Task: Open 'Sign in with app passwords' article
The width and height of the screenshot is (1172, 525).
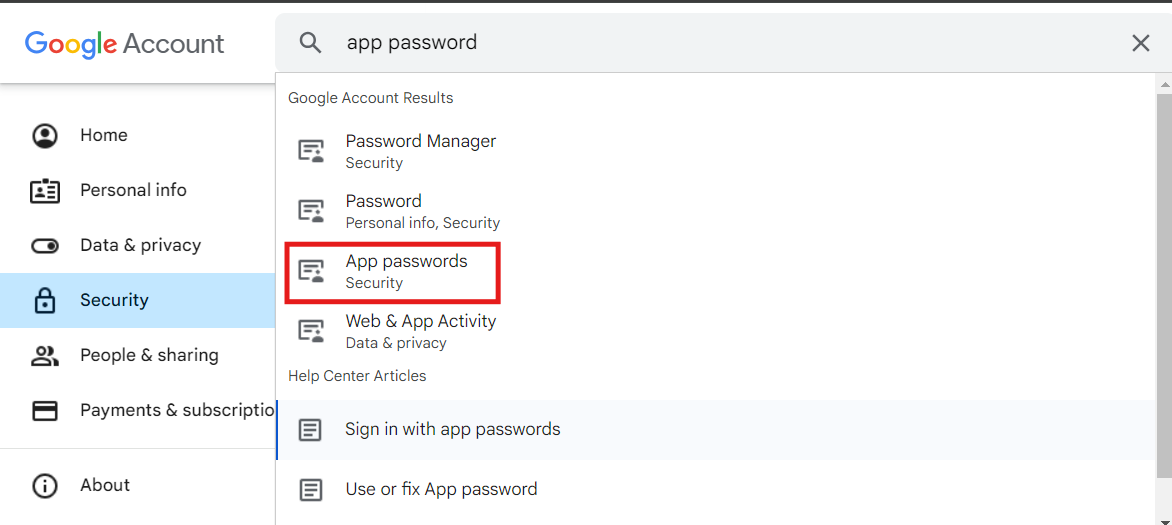Action: click(716, 429)
